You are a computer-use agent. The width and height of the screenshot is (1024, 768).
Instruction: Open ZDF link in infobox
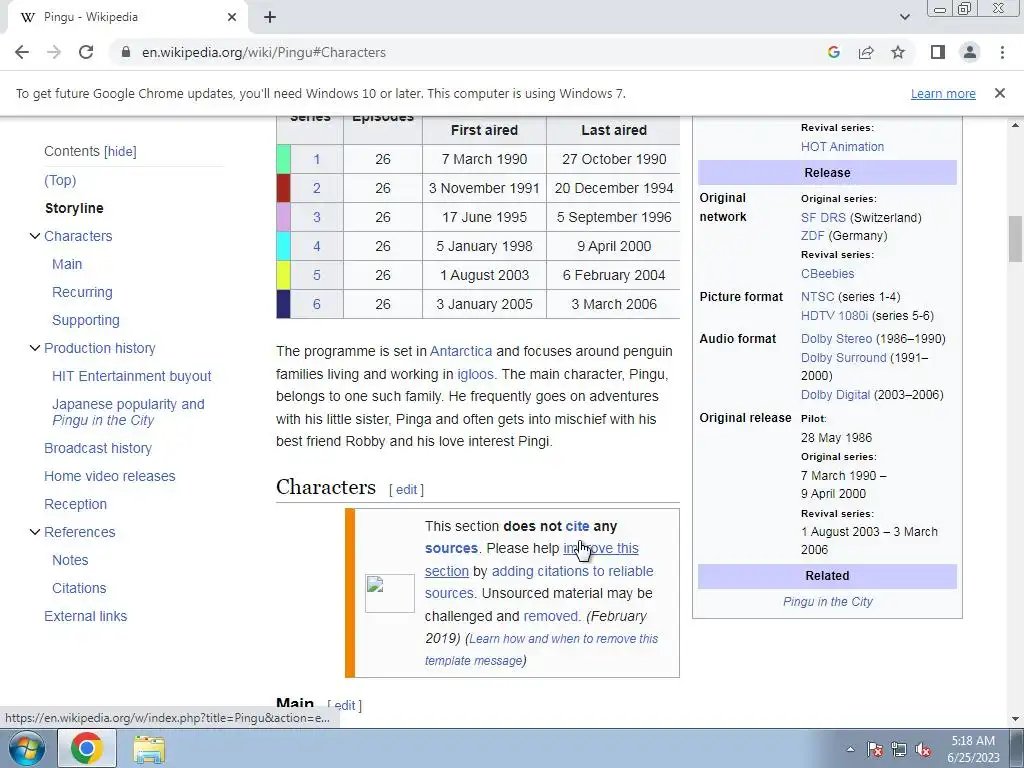coord(812,236)
